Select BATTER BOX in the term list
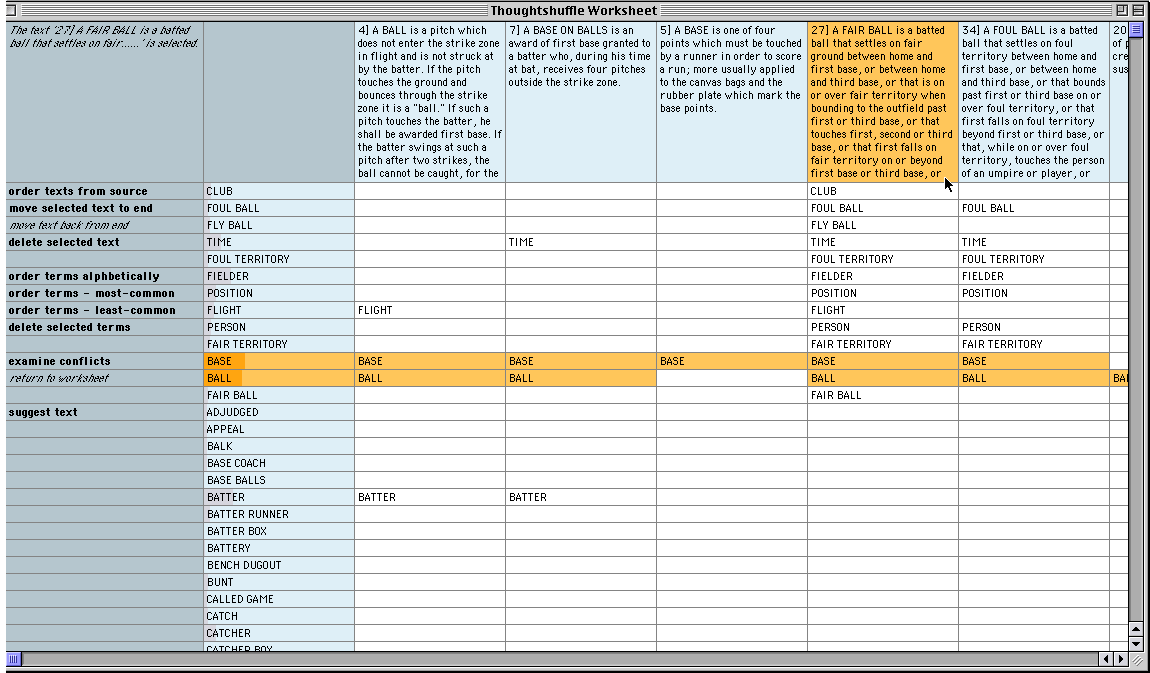1150x673 pixels. (x=279, y=531)
